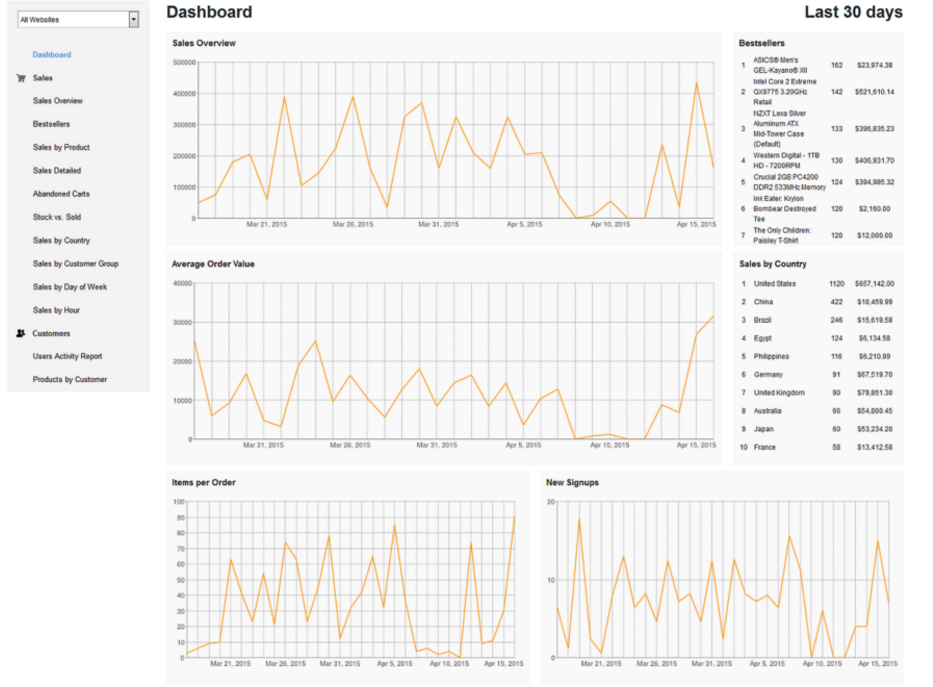This screenshot has height=687, width=933.
Task: Open Sales by Day of Week report
Action: click(70, 287)
